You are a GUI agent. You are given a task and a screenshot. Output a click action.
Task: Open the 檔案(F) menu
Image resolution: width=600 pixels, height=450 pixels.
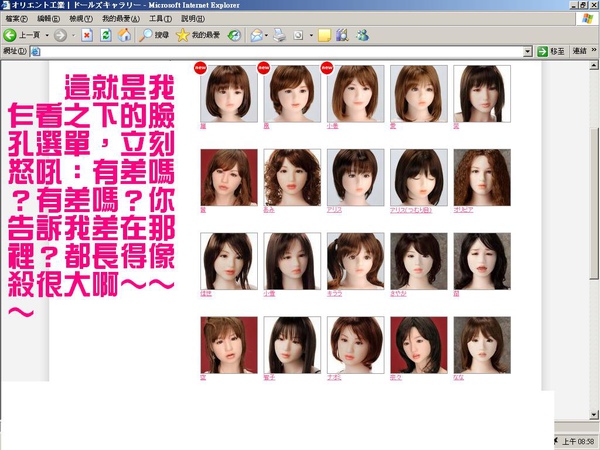(x=16, y=18)
